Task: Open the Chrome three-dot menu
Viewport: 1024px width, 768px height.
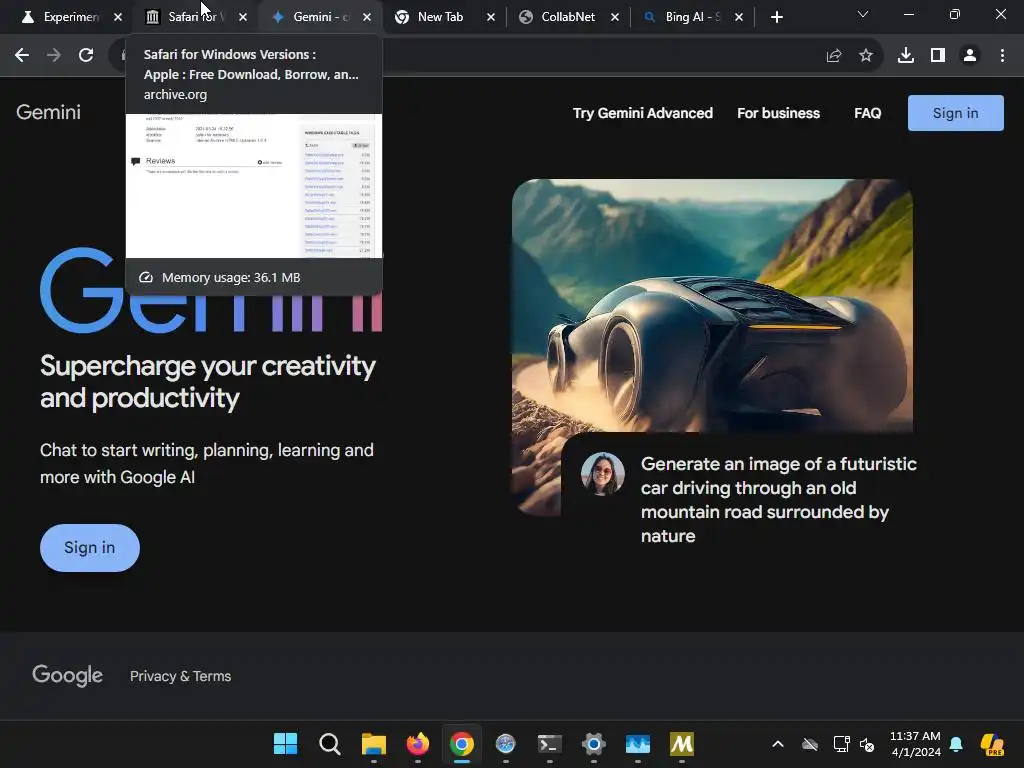Action: 1002,56
